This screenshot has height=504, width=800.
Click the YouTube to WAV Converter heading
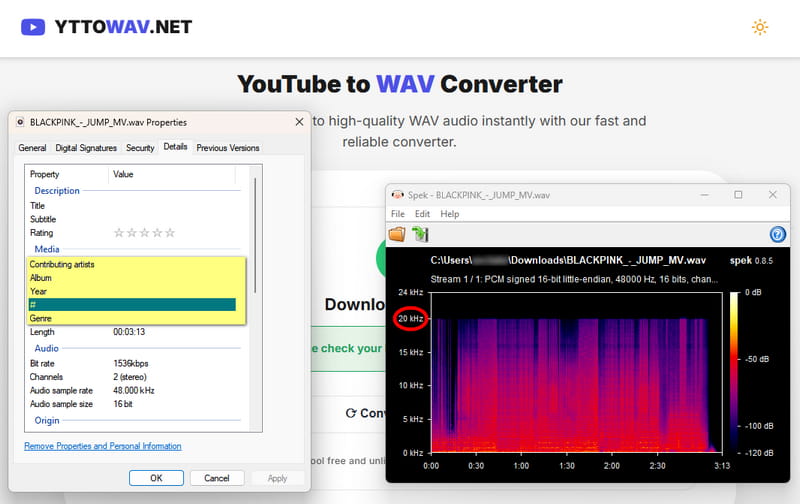(x=400, y=84)
